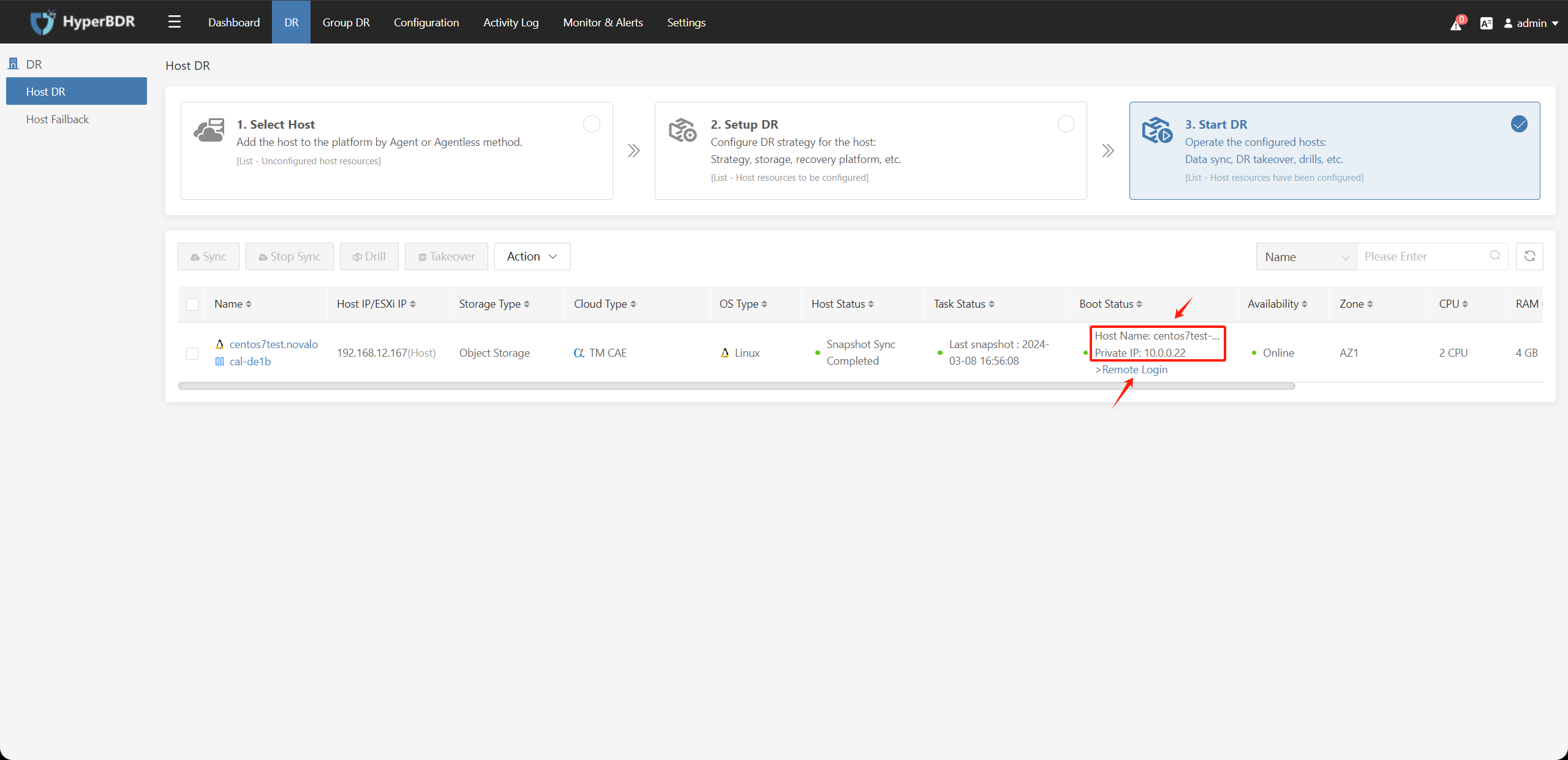This screenshot has width=1568, height=760.
Task: Click the DR sidebar panel icon
Action: [x=13, y=63]
